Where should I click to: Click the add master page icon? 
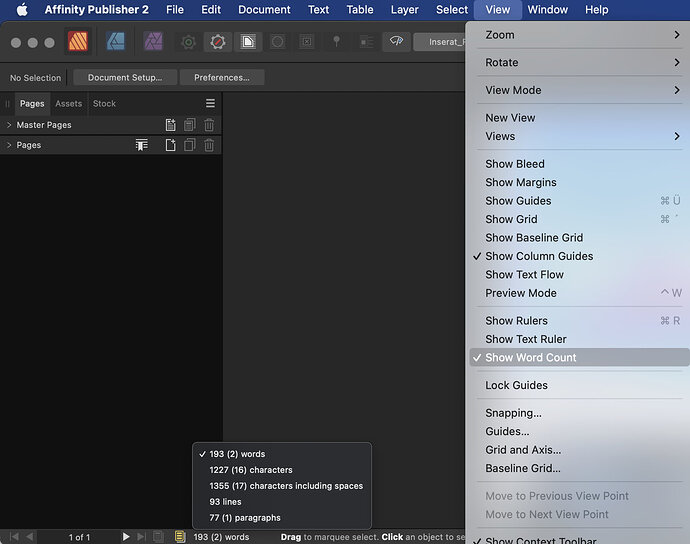click(170, 125)
